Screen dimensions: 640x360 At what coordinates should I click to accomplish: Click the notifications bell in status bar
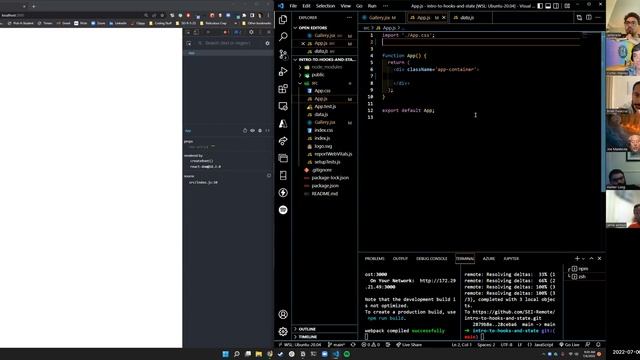pyautogui.click(x=598, y=345)
